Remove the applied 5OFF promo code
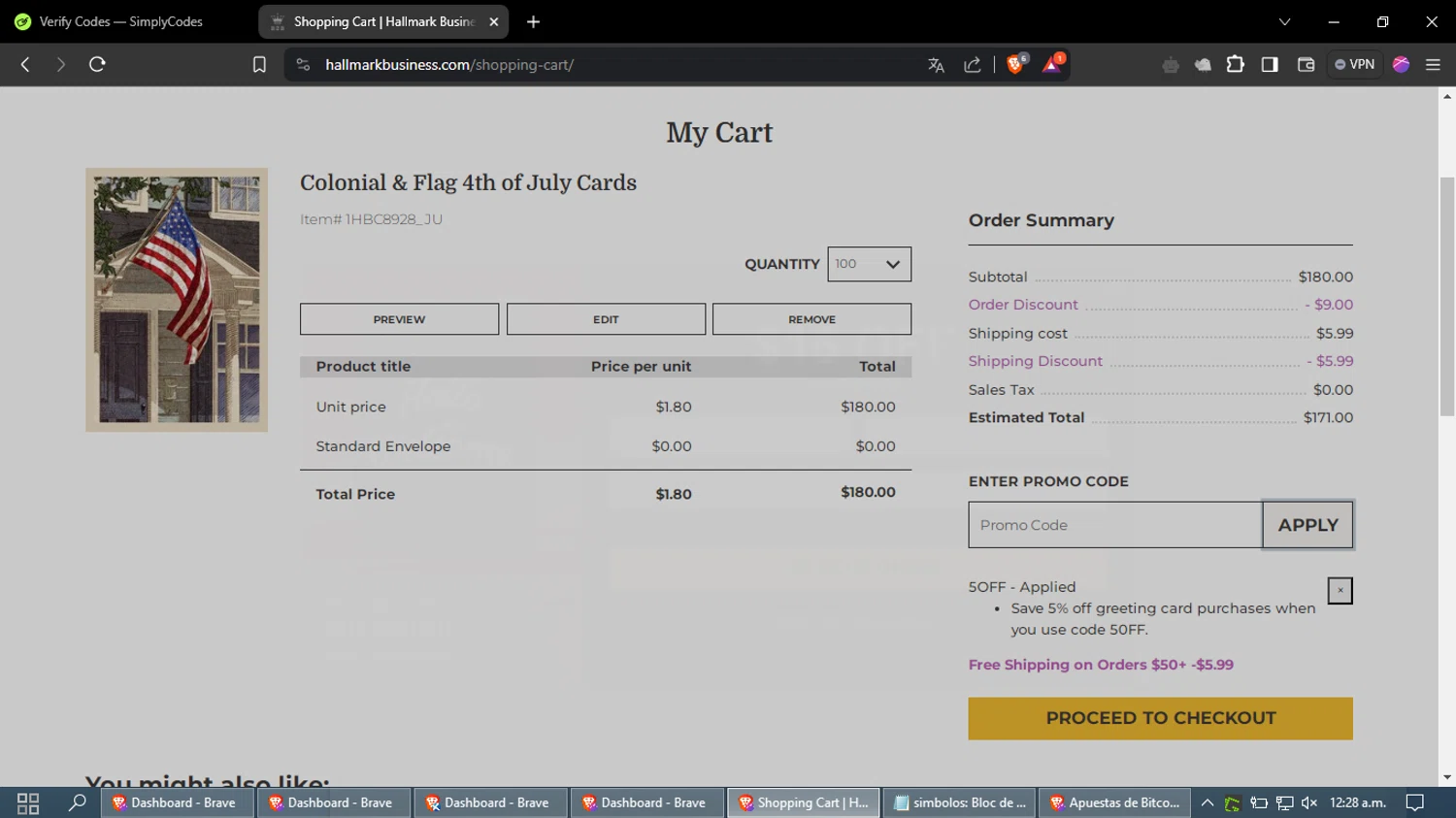The image size is (1456, 818). [1340, 590]
